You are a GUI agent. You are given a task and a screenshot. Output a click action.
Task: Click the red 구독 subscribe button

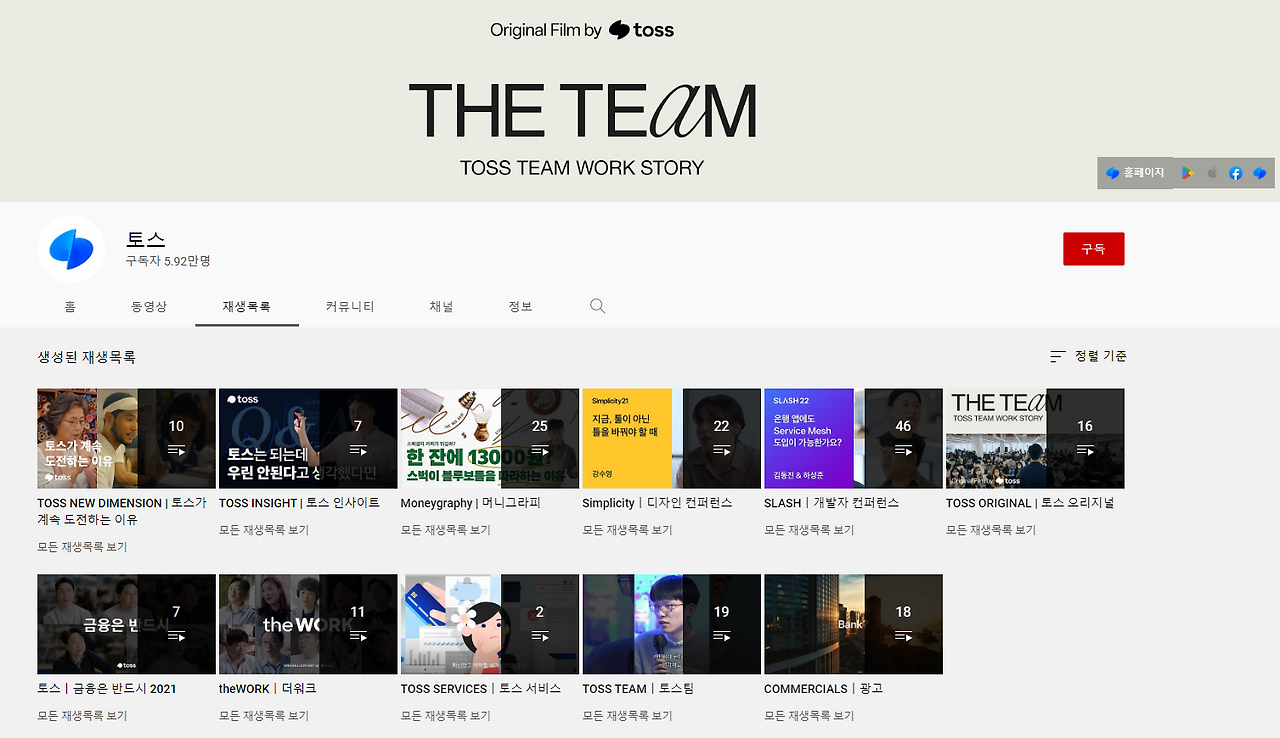[1094, 249]
